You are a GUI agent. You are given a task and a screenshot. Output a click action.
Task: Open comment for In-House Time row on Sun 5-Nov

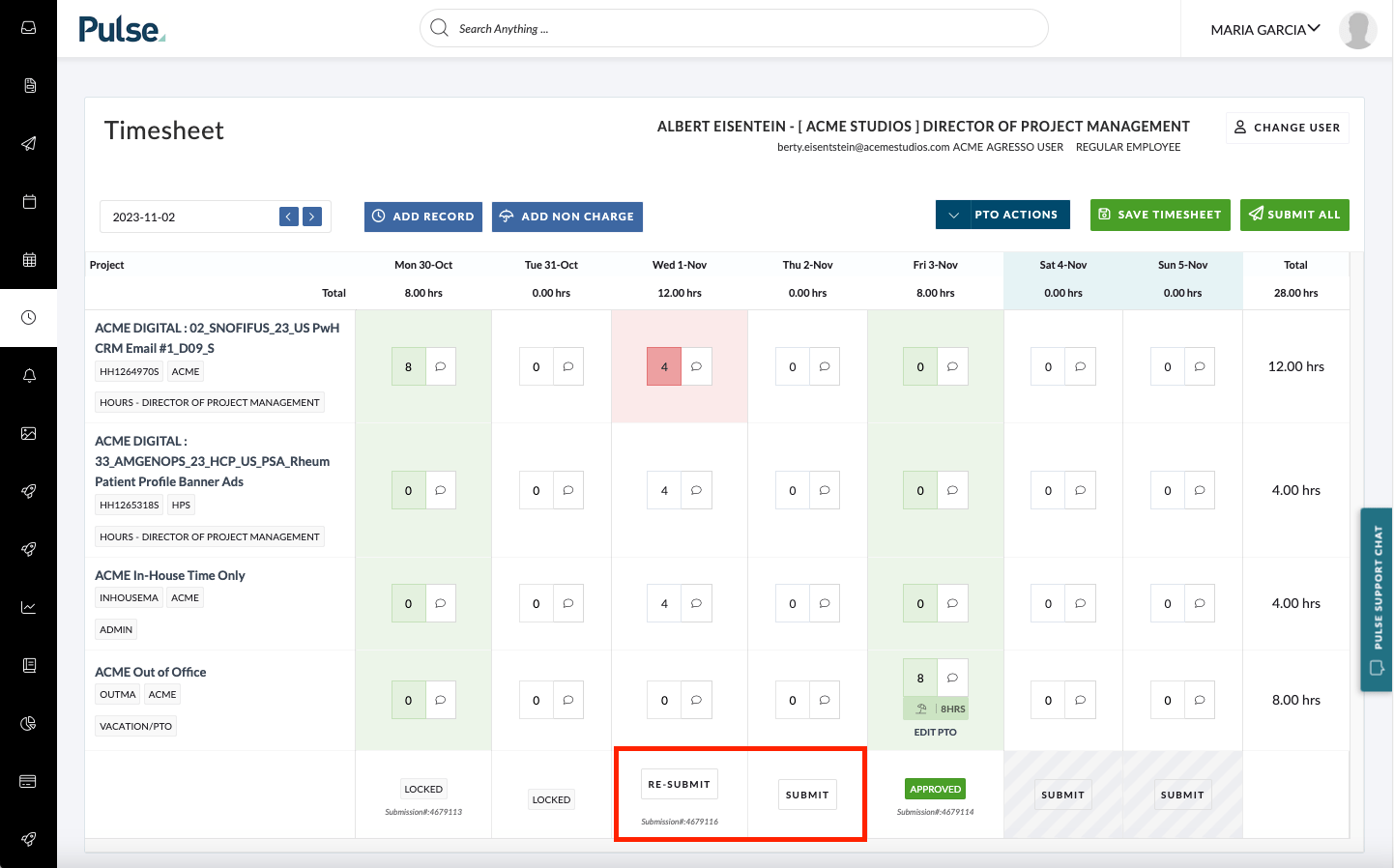pos(1200,603)
